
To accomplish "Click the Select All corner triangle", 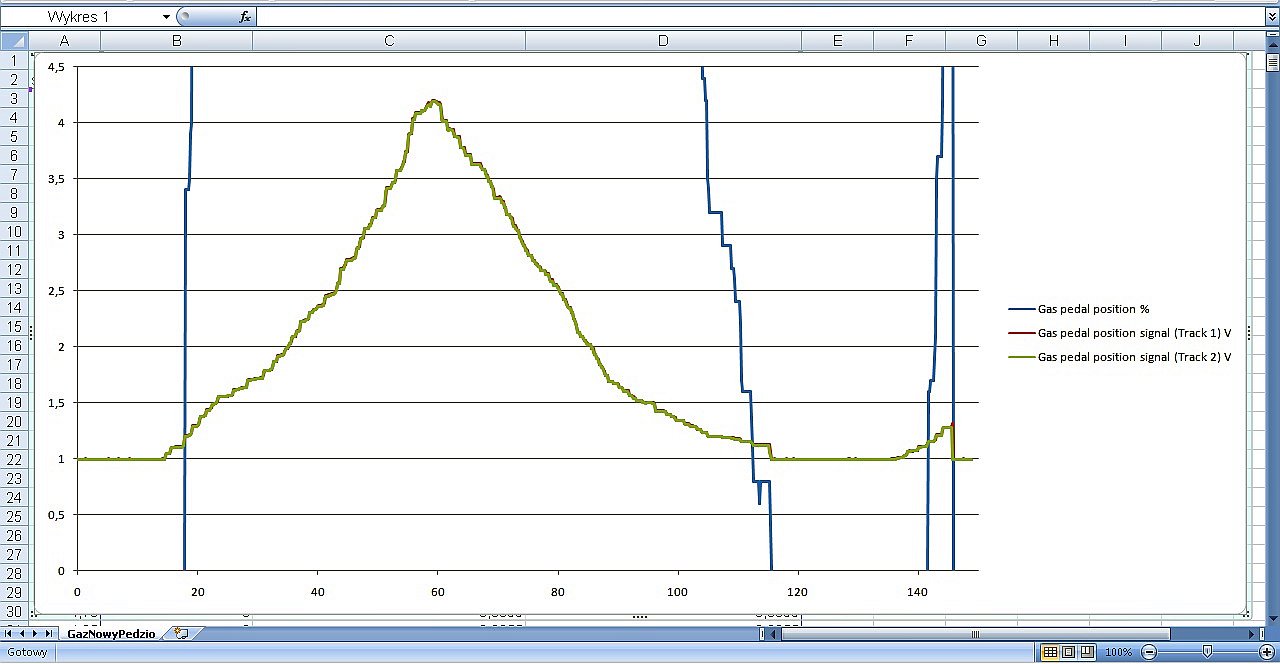I will pos(15,41).
